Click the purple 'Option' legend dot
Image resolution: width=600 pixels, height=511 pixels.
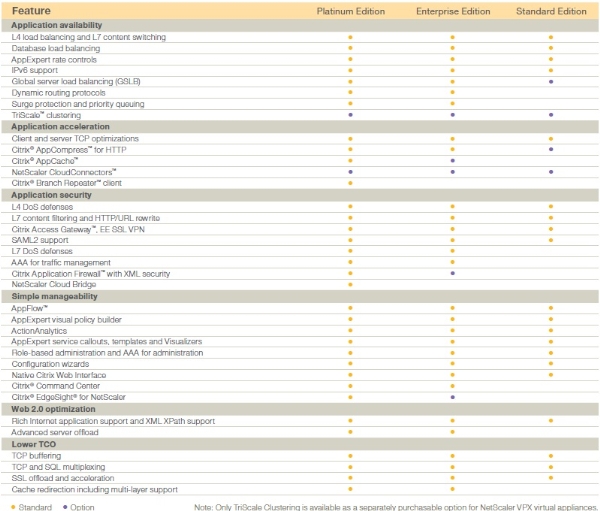click(x=65, y=507)
